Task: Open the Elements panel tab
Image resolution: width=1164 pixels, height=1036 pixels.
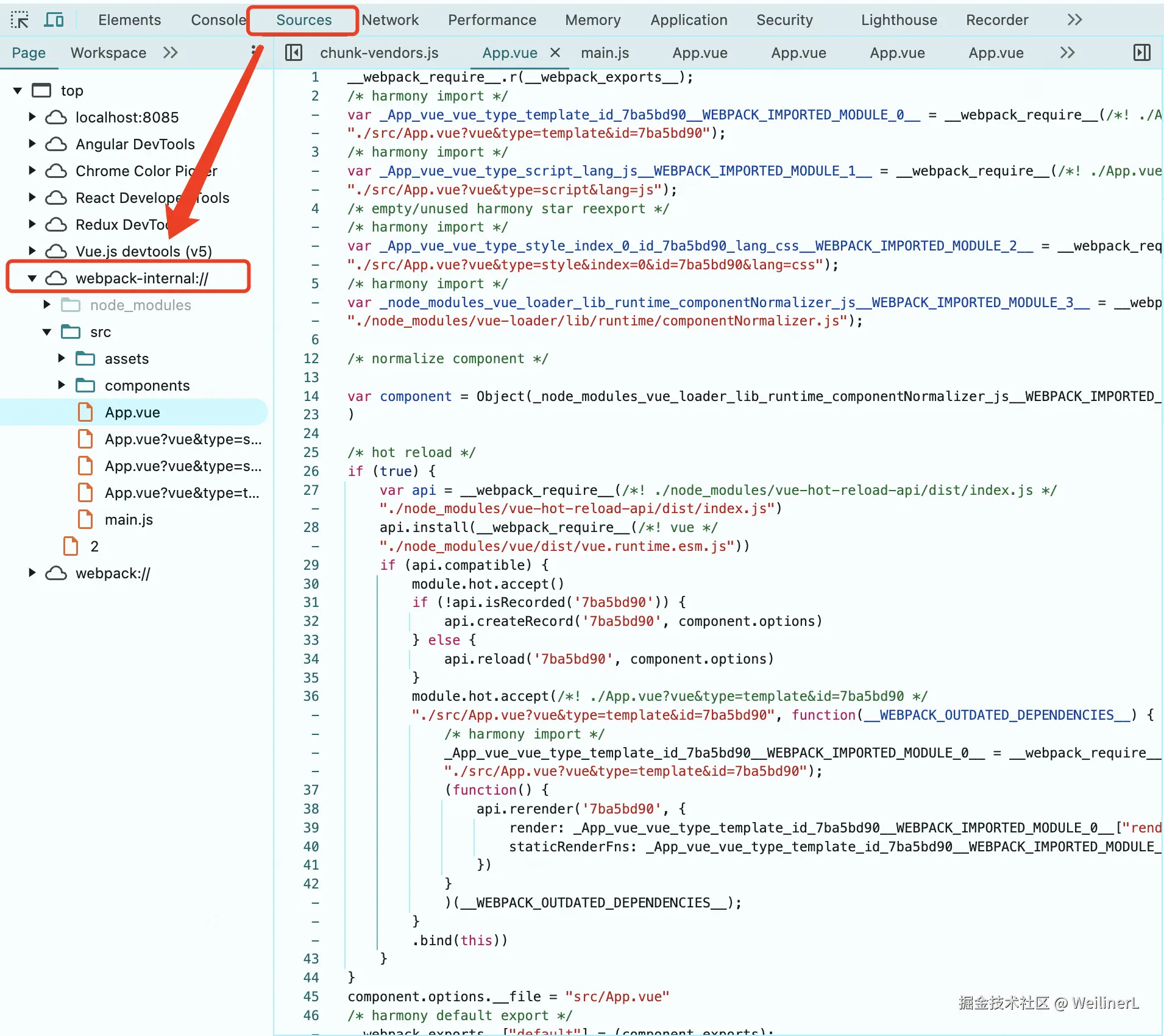Action: pos(129,20)
